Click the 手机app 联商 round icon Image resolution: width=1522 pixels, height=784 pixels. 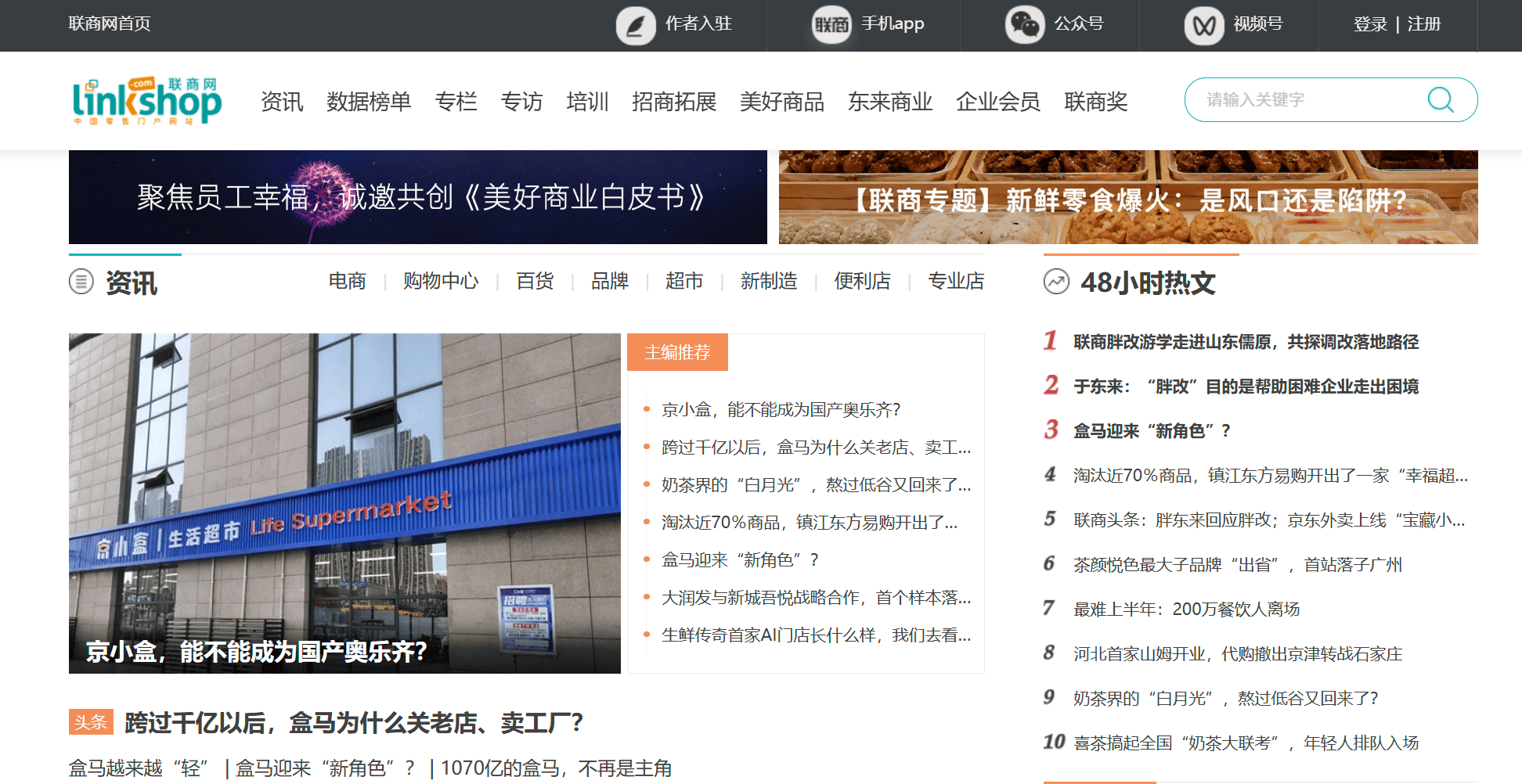(831, 25)
